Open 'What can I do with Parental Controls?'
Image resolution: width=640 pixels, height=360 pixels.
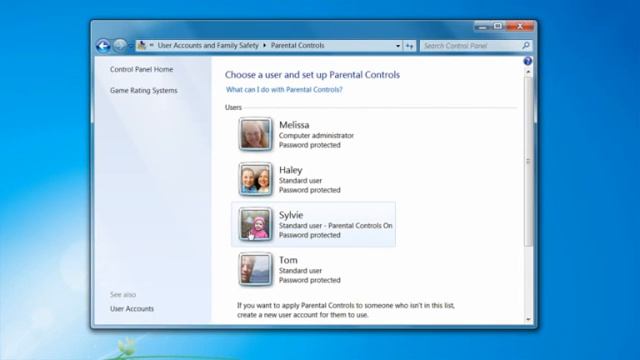coord(284,89)
